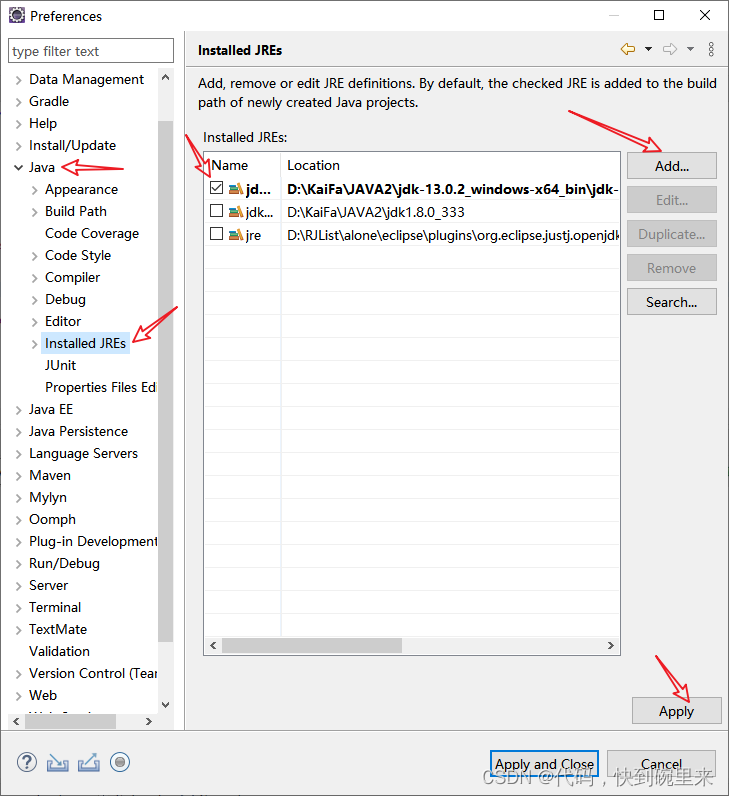Click the Remove button
The width and height of the screenshot is (729, 796).
672,268
